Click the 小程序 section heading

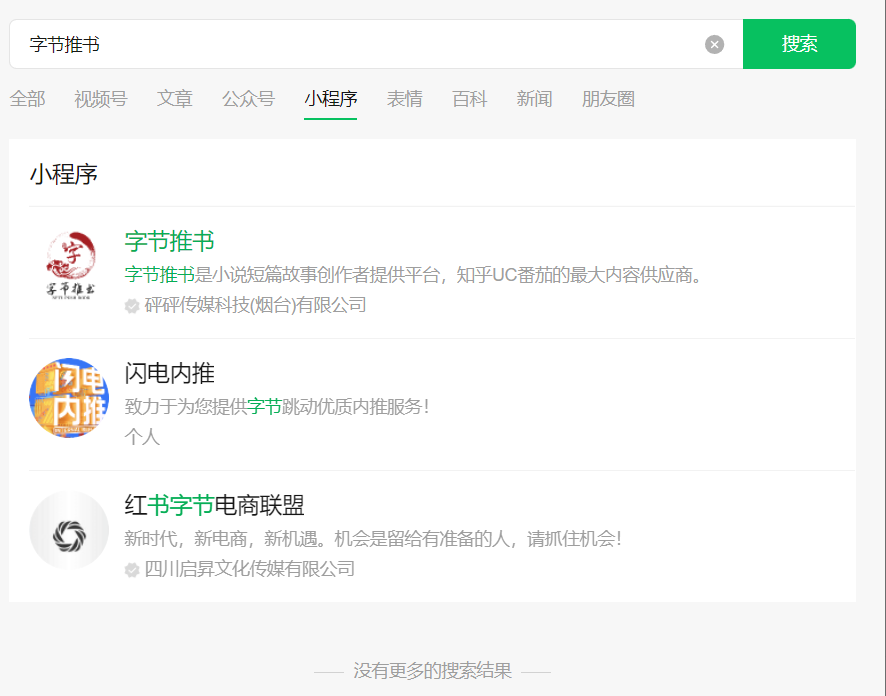pos(64,174)
